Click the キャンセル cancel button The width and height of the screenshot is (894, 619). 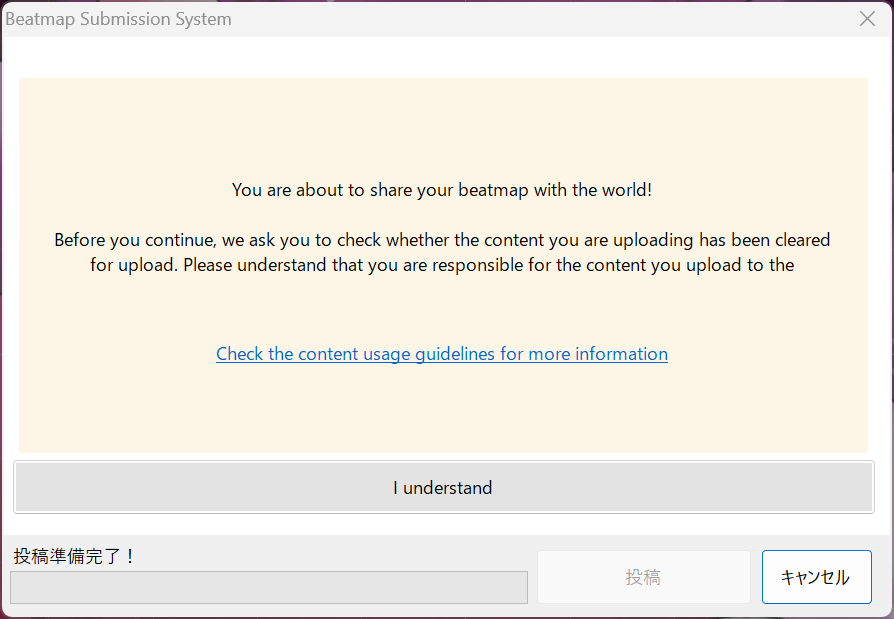tap(816, 577)
